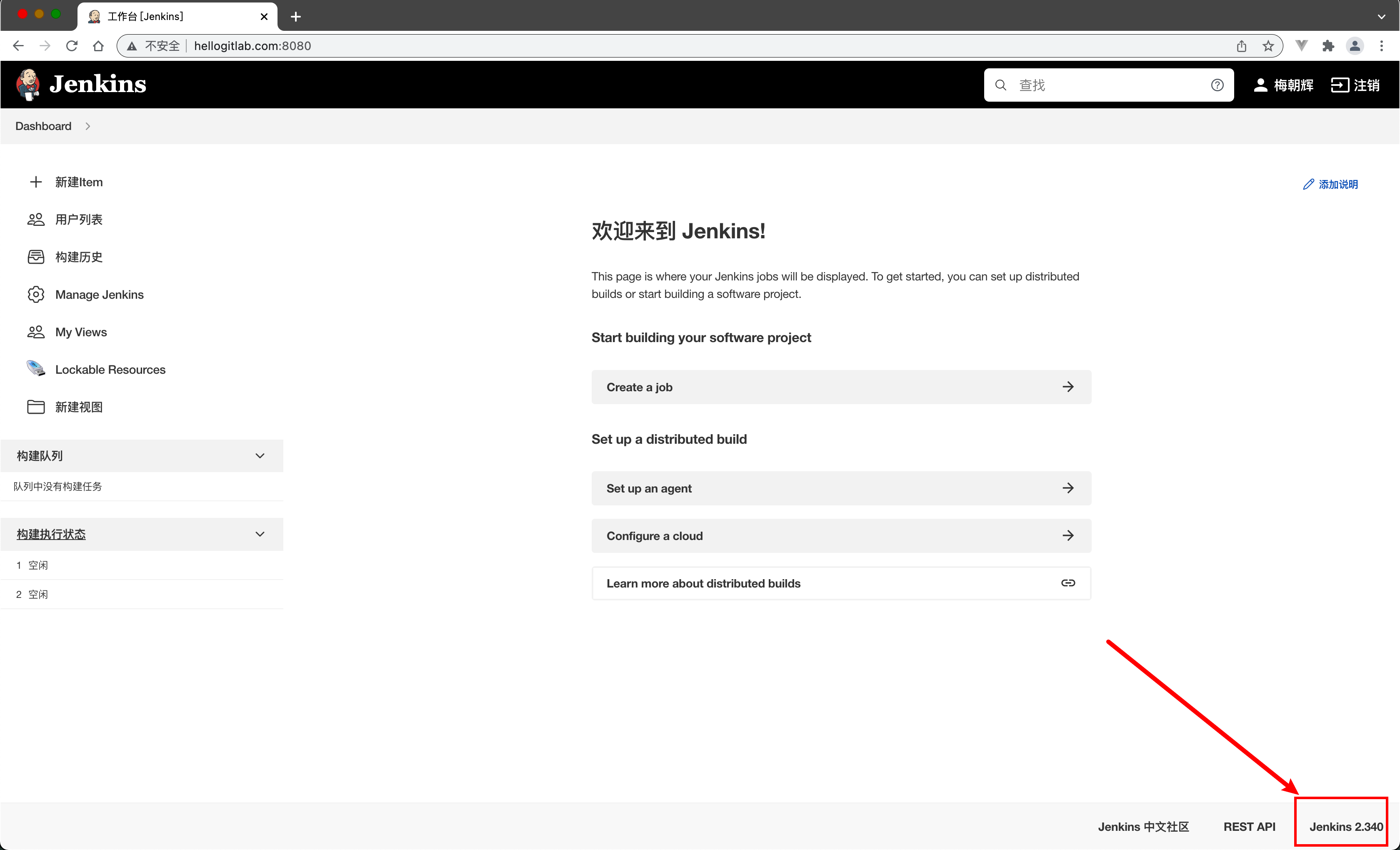The width and height of the screenshot is (1400, 850).
Task: Click the magnifier icon in search box
Action: coord(1000,85)
